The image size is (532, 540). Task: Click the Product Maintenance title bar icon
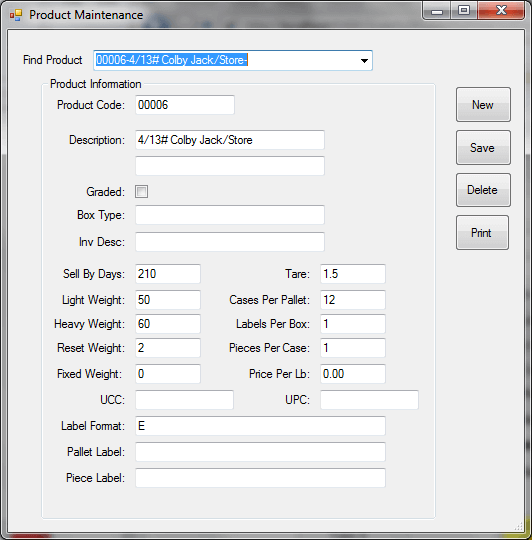pos(16,15)
